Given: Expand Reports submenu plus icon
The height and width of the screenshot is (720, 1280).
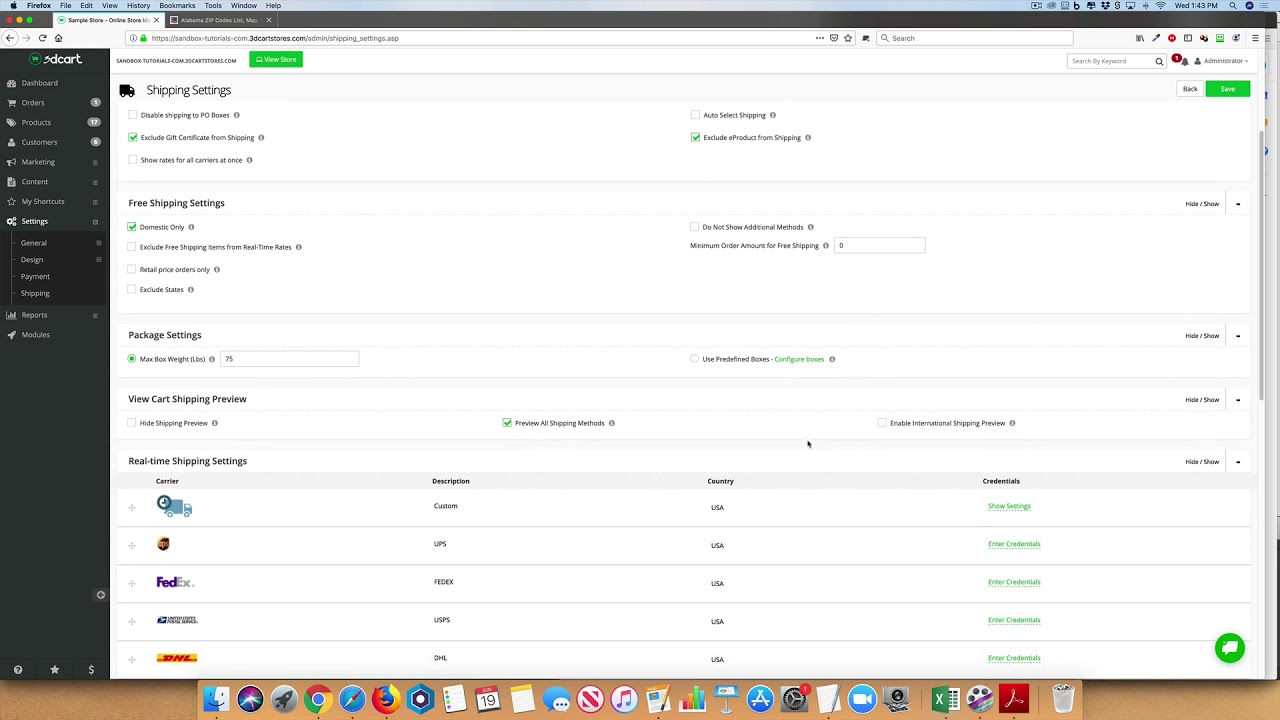Looking at the screenshot, I should point(95,315).
